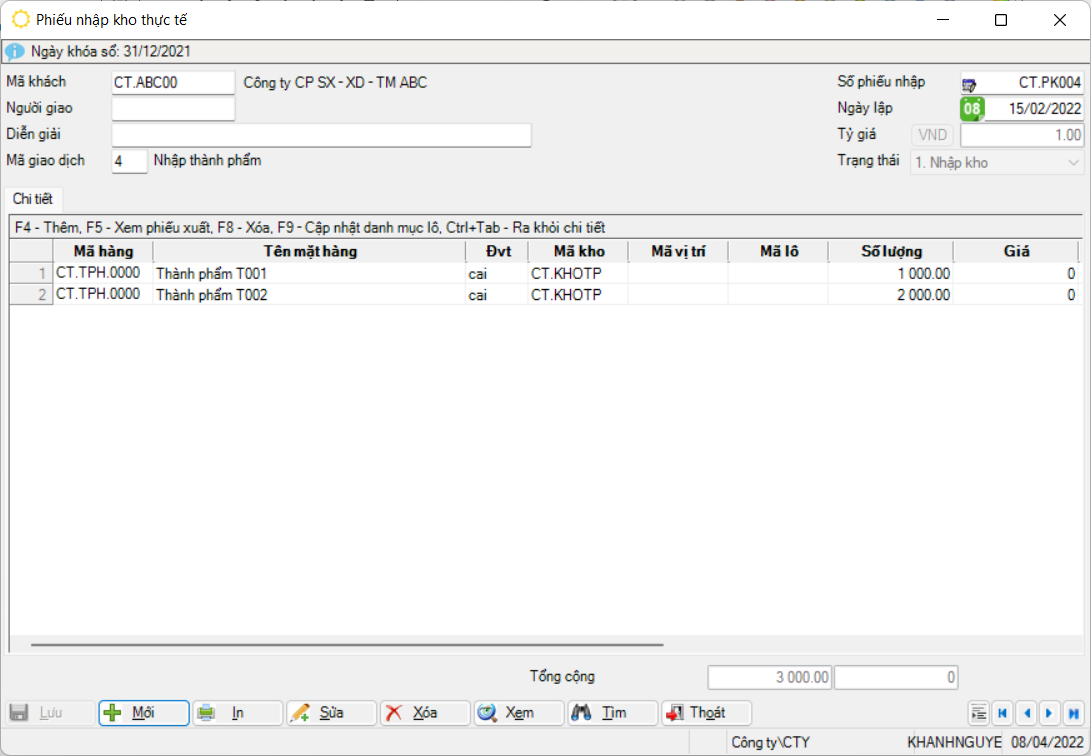The height and width of the screenshot is (756, 1091).
Task: Print the voucher with the In button
Action: (237, 713)
